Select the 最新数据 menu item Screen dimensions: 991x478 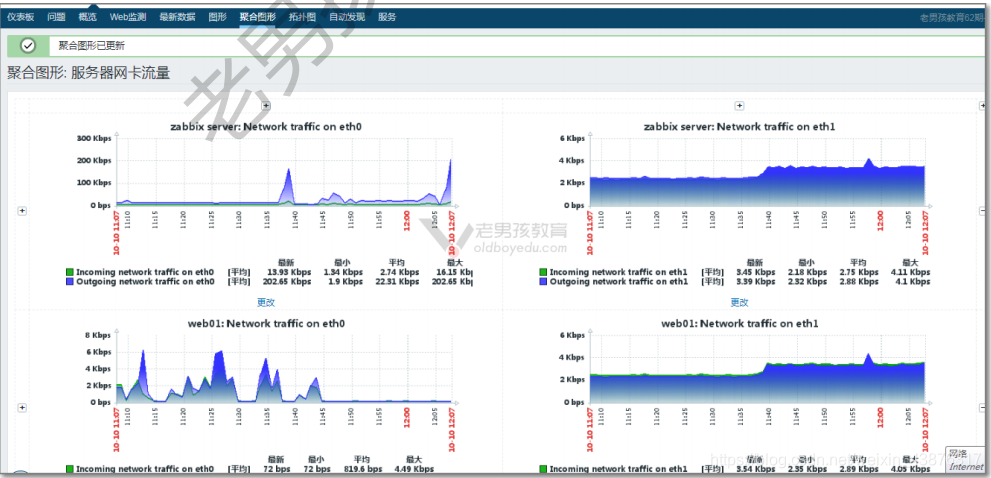pyautogui.click(x=178, y=17)
